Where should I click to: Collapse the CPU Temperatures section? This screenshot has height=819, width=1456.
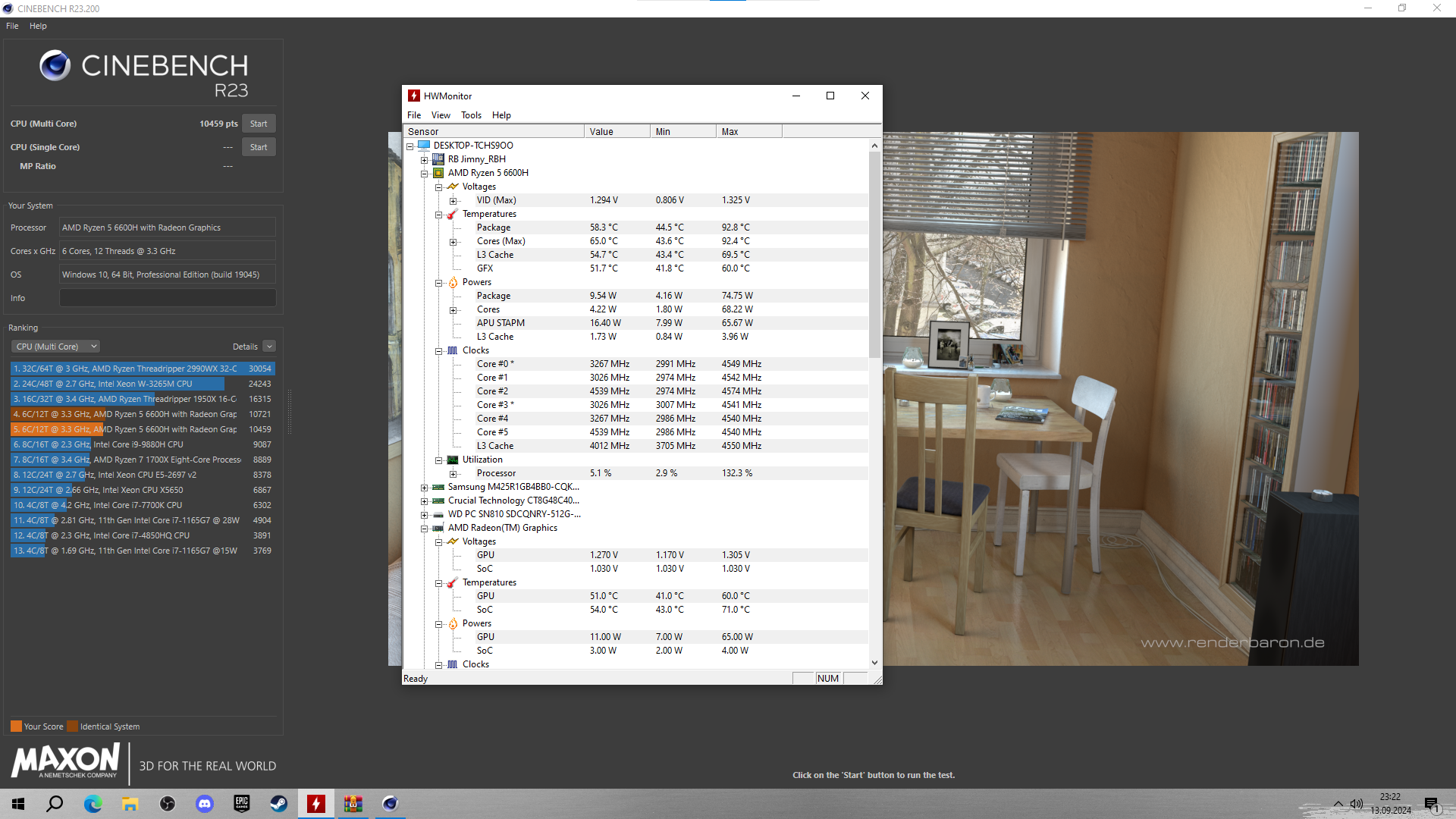(439, 215)
